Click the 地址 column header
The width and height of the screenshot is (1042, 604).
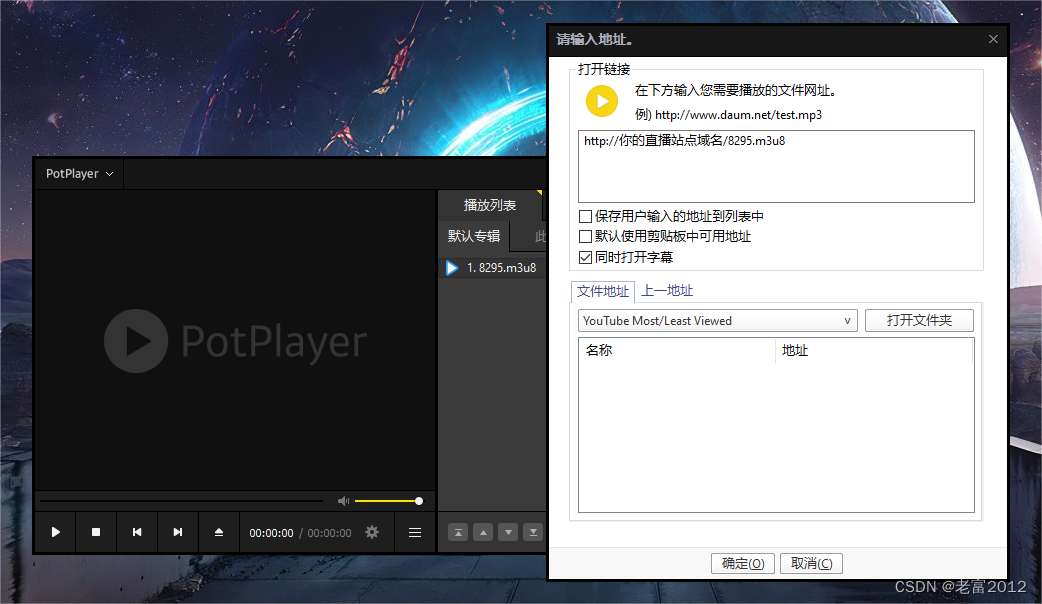[874, 350]
